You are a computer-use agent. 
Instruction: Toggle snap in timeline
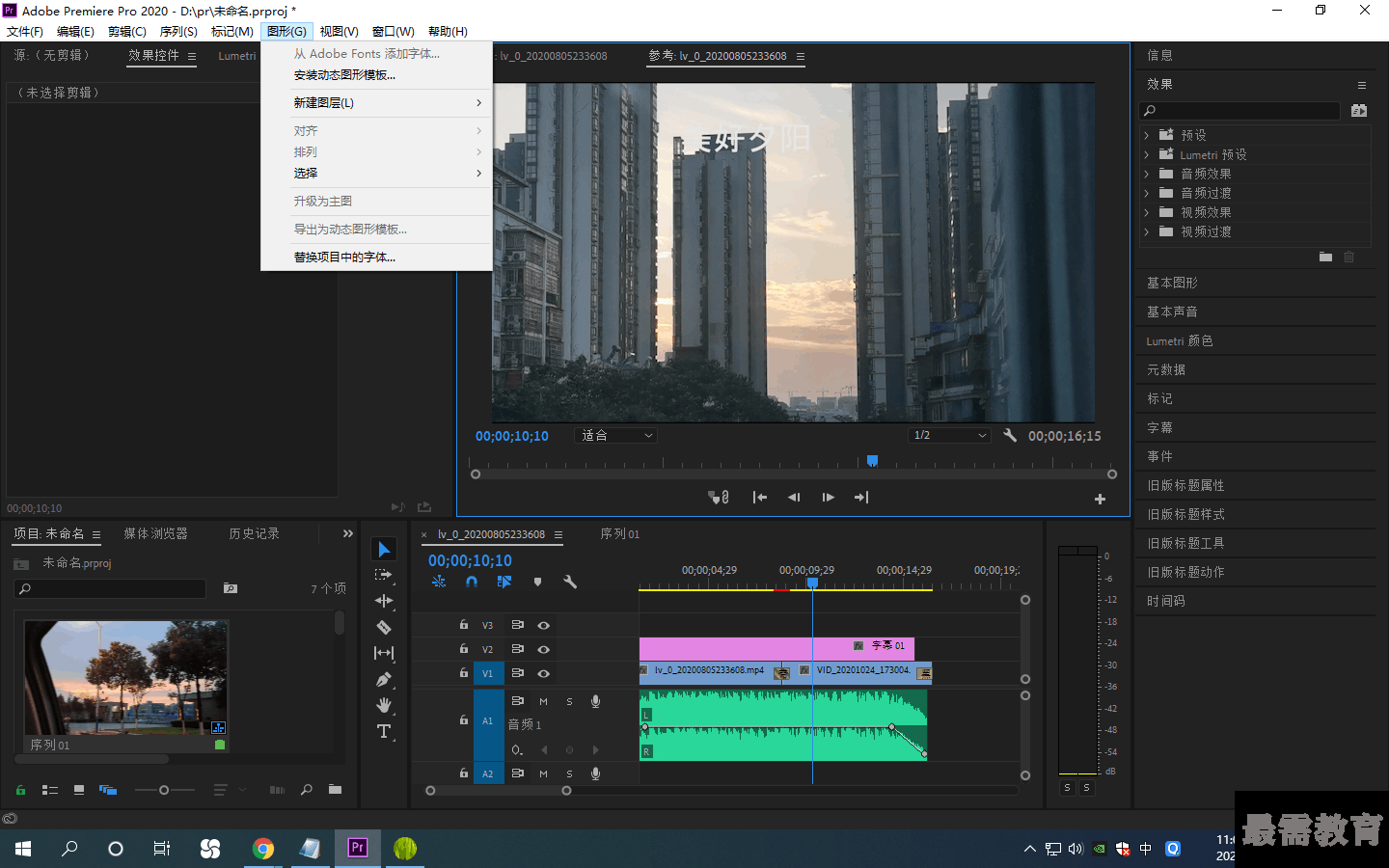[472, 582]
